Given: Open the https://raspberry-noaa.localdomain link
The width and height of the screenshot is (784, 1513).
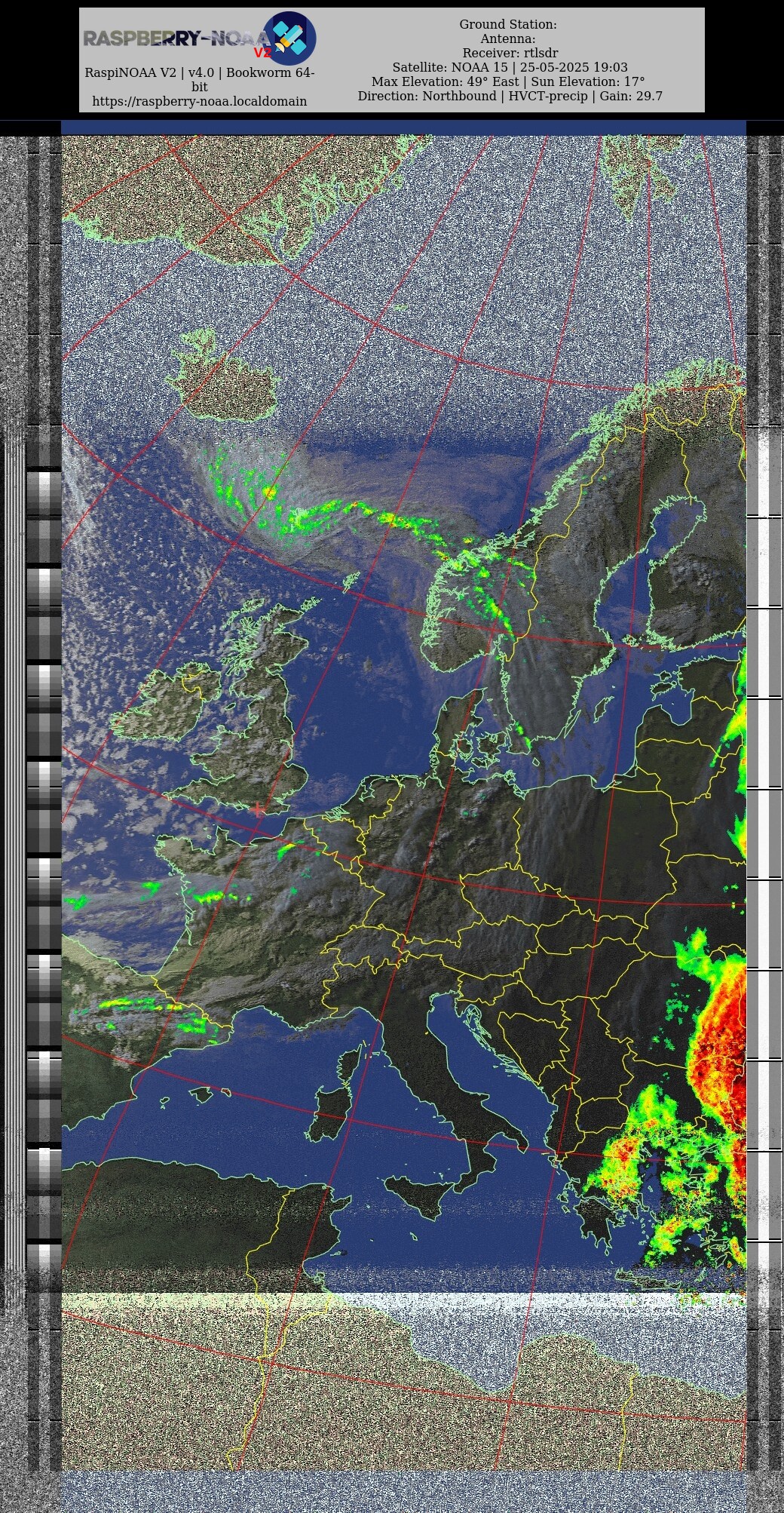Looking at the screenshot, I should [x=200, y=101].
